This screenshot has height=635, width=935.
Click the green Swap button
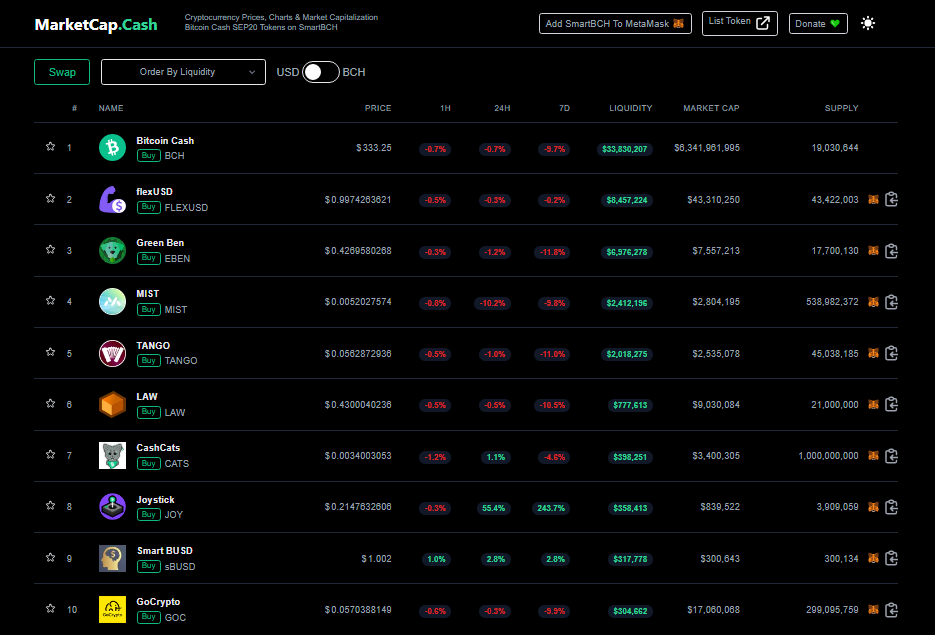click(62, 72)
